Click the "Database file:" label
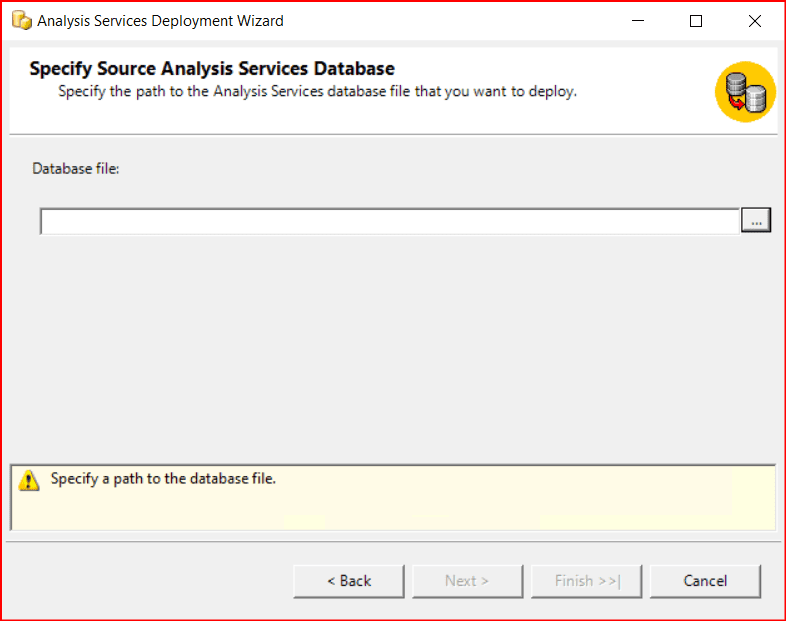Viewport: 786px width, 621px height. [76, 169]
